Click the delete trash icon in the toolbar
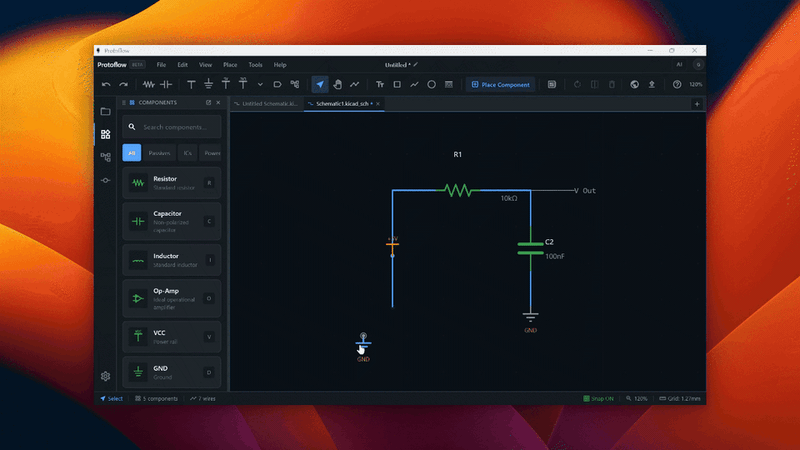Screen dimensions: 800x450 pyautogui.click(x=612, y=85)
